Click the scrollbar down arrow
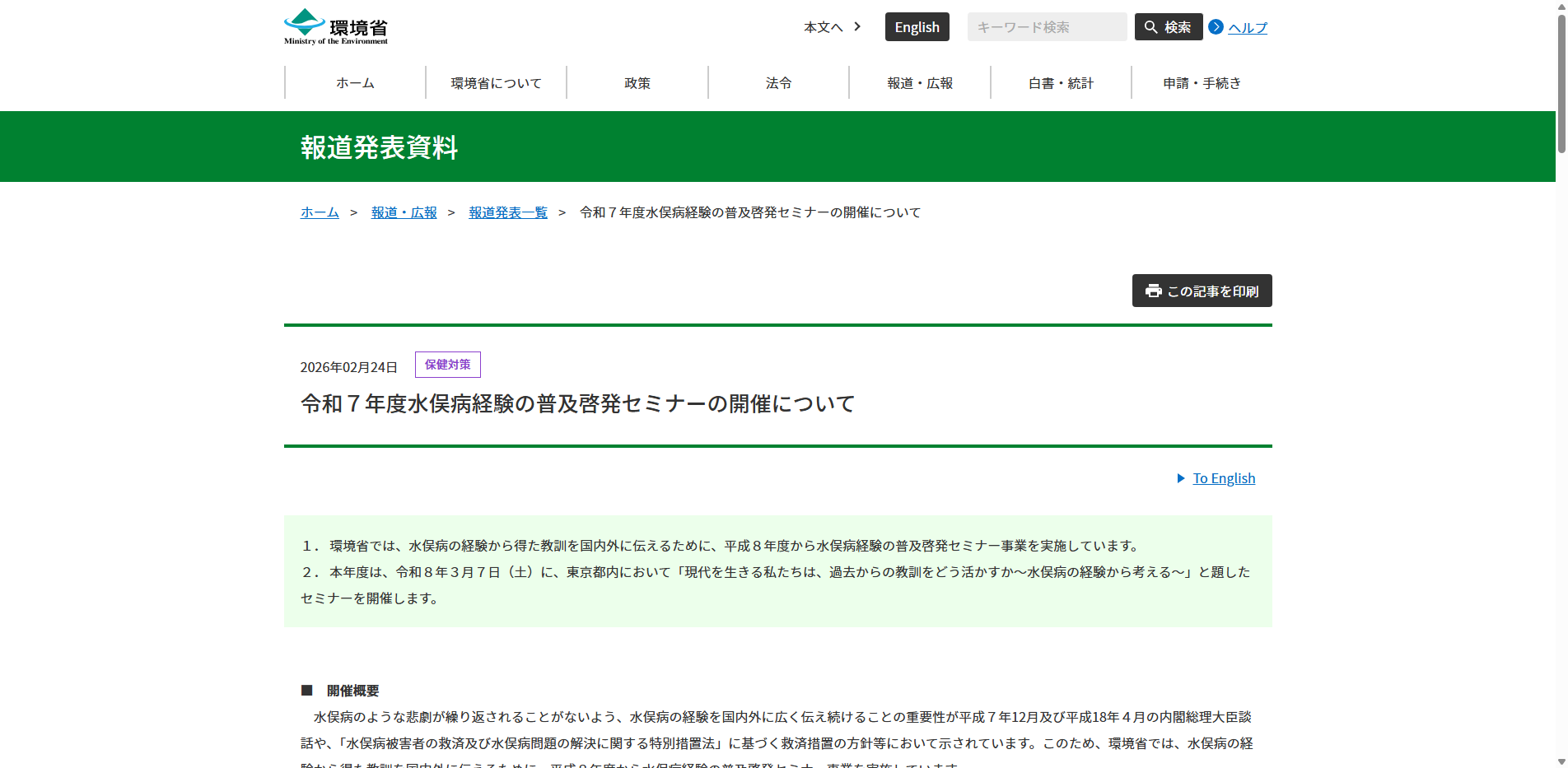Screen dimensions: 1568x768 click(1561, 761)
